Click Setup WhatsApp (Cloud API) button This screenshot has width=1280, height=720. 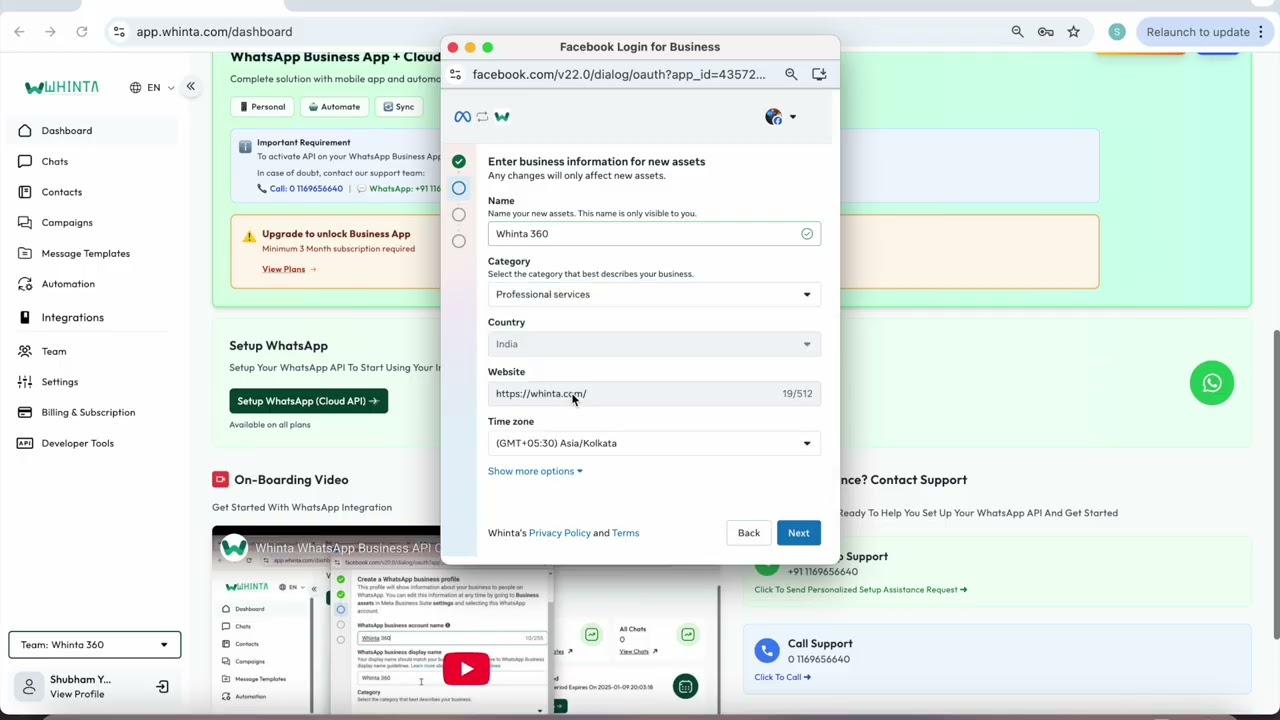tap(308, 401)
